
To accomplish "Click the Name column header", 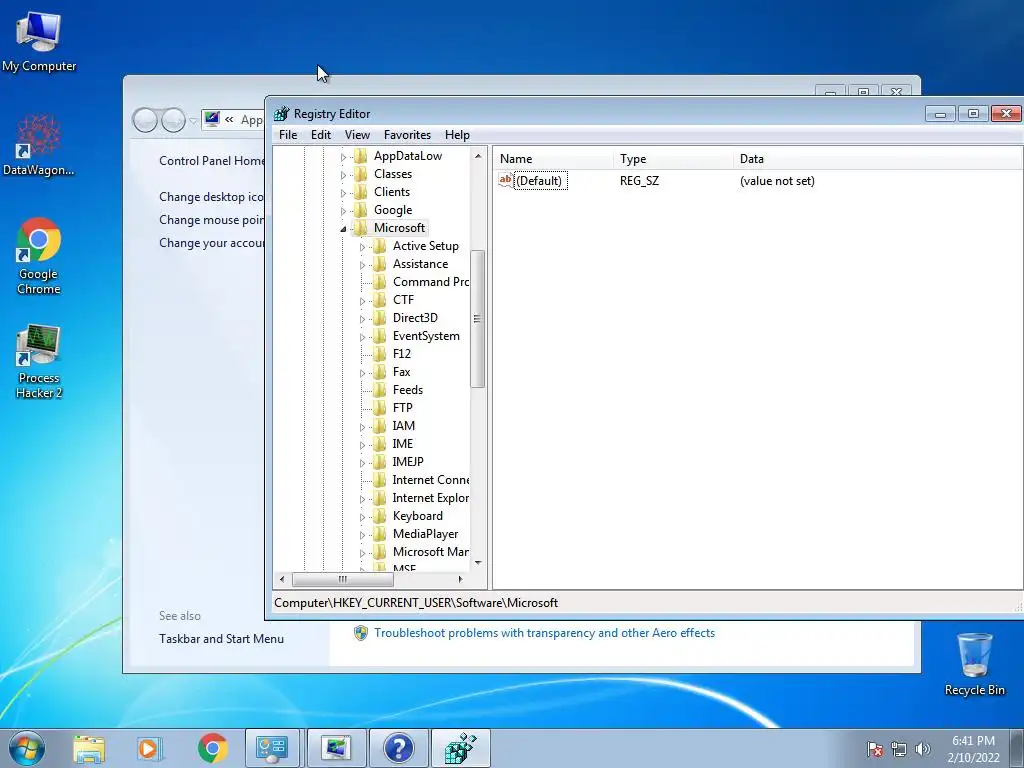I will pyautogui.click(x=552, y=159).
